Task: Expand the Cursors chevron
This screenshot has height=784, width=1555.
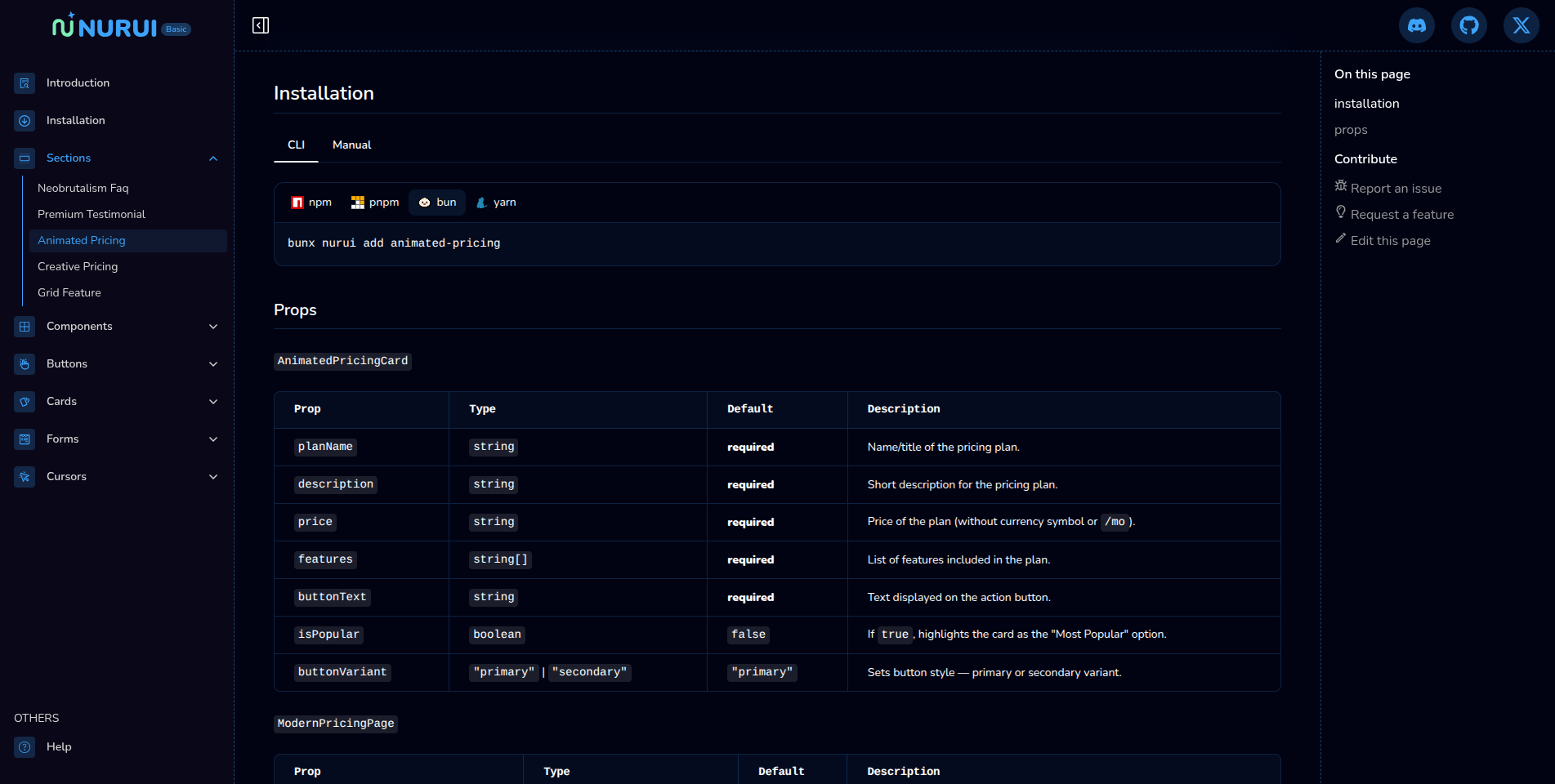Action: pos(213,477)
